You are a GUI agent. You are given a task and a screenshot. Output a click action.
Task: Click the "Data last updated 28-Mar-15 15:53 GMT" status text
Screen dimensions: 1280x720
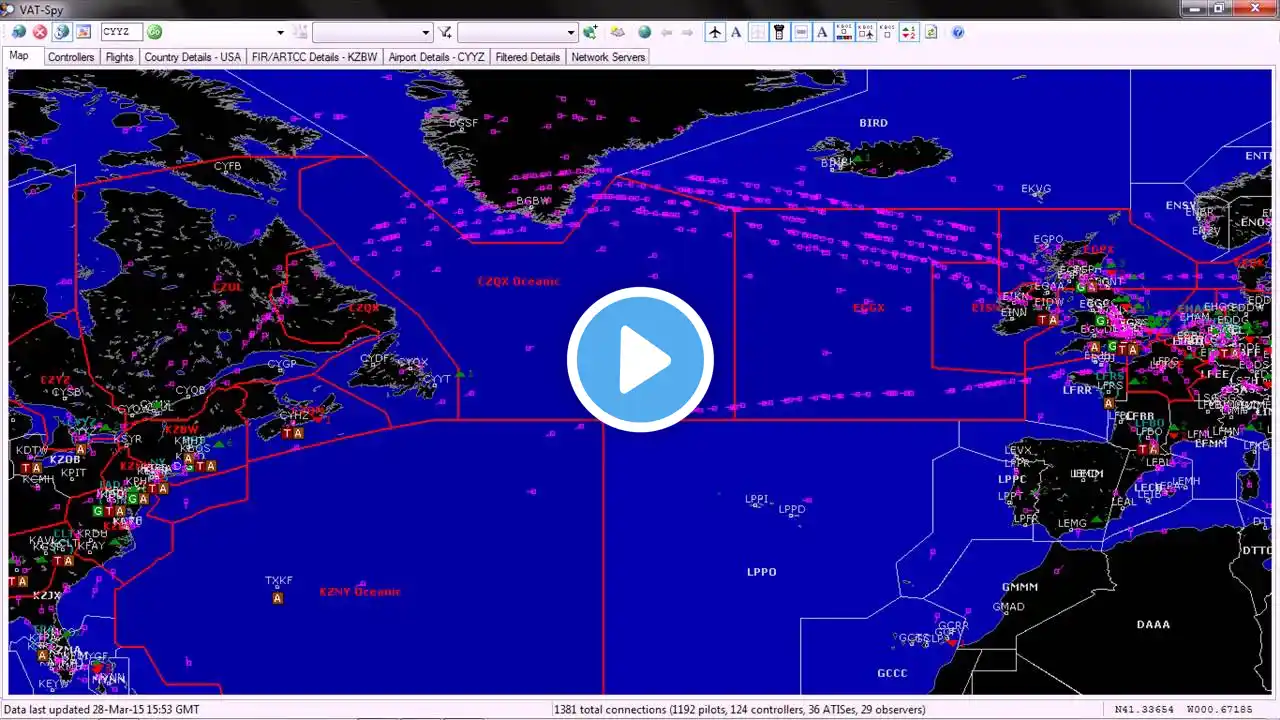101,710
